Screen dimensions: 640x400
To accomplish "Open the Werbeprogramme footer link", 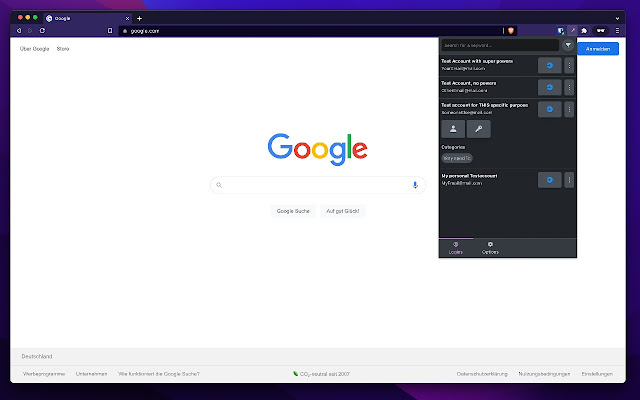I will [x=44, y=374].
